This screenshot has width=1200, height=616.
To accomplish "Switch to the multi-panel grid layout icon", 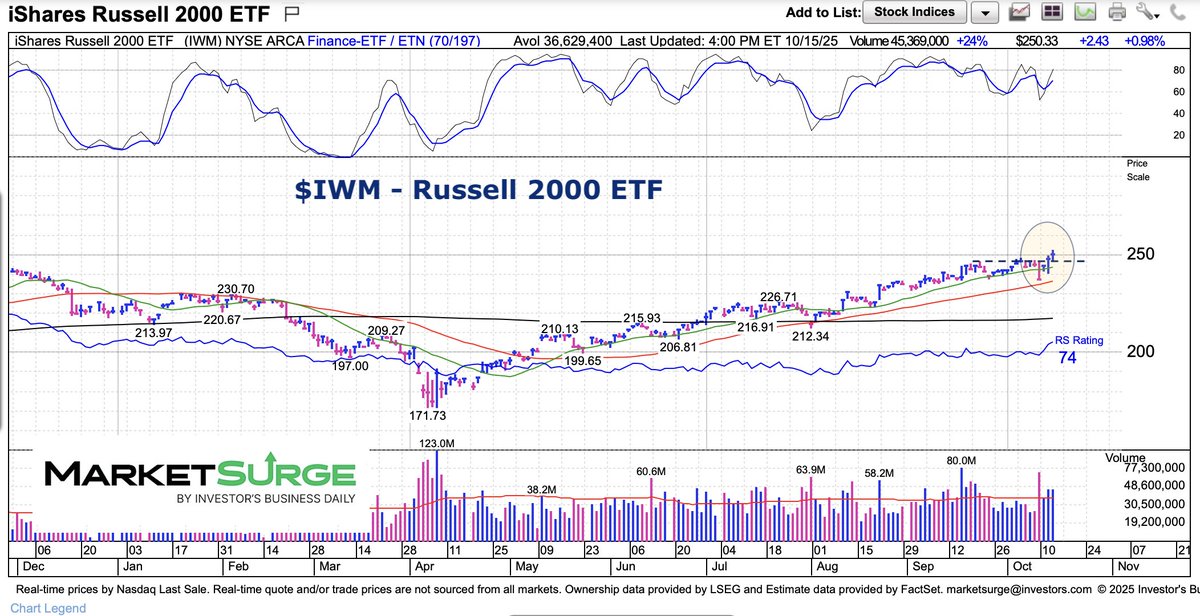I will [x=1051, y=13].
